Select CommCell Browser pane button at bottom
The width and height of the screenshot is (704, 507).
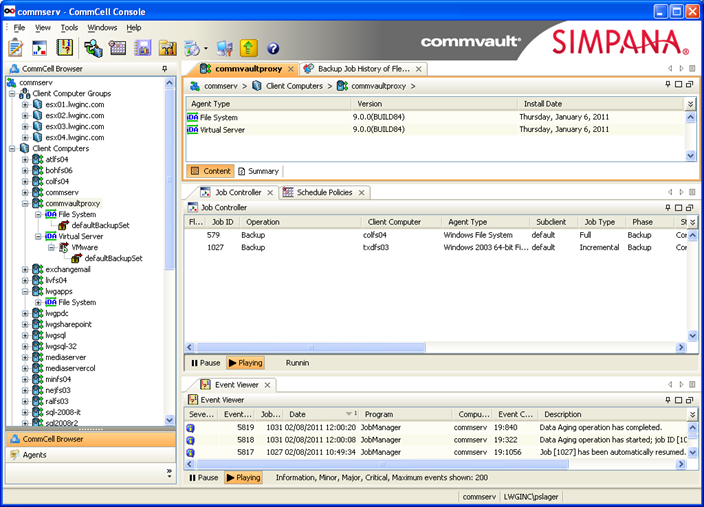click(90, 439)
